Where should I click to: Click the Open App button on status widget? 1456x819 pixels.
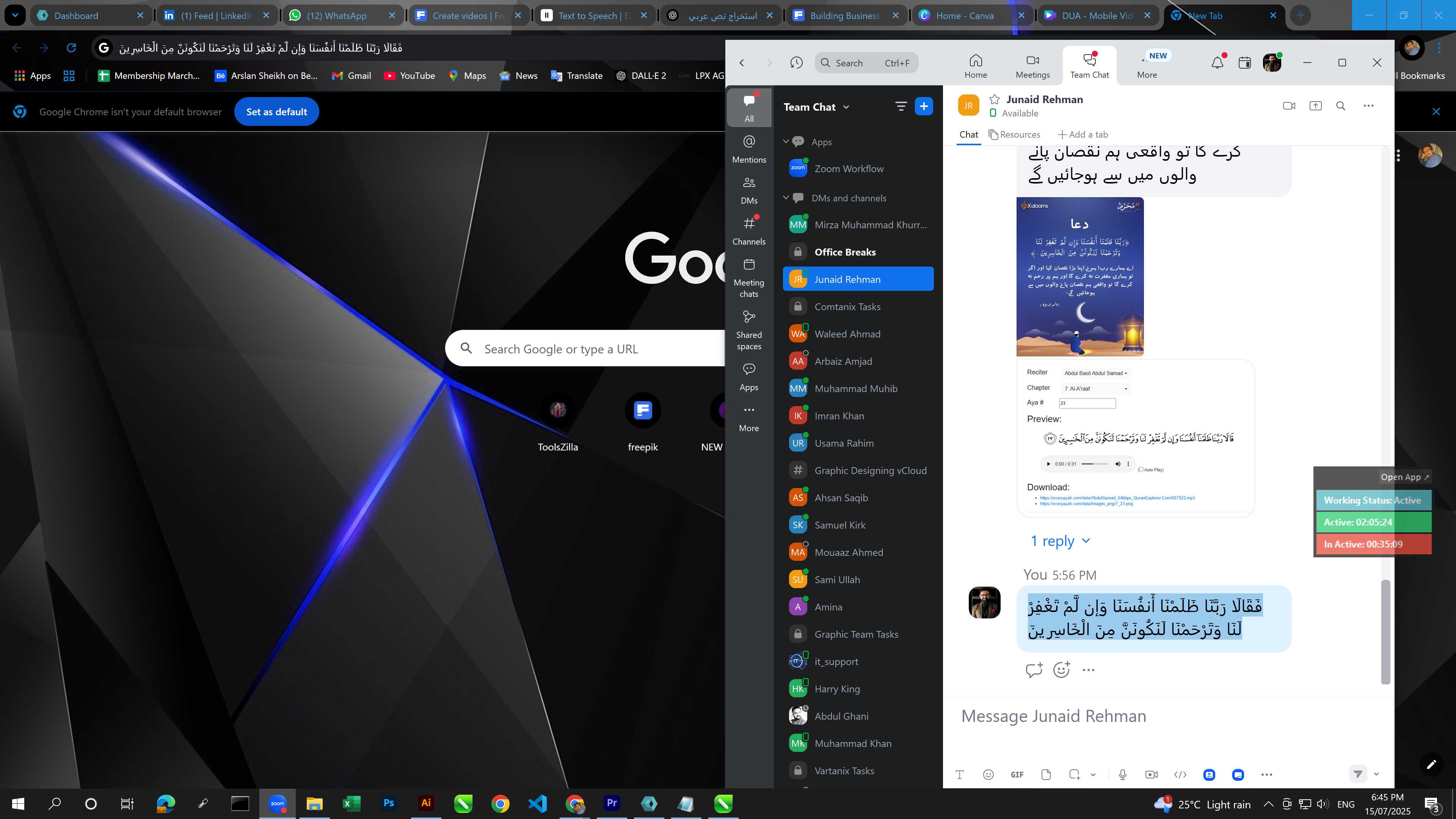point(1404,477)
